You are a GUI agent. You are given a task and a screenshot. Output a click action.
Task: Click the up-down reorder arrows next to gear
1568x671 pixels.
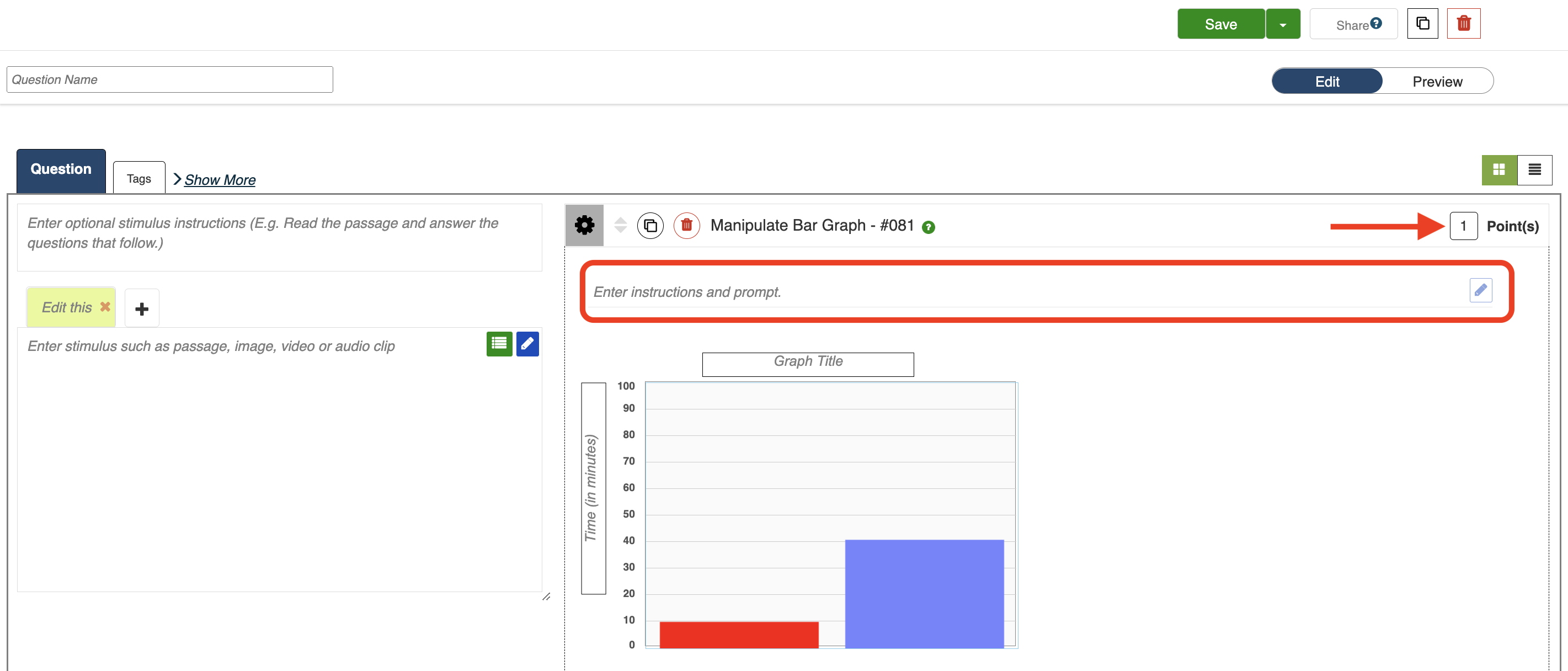(x=620, y=225)
